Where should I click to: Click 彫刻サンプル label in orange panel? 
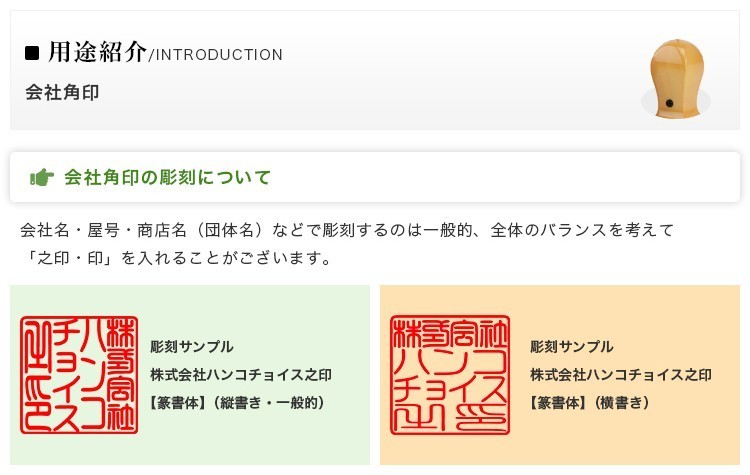(572, 347)
